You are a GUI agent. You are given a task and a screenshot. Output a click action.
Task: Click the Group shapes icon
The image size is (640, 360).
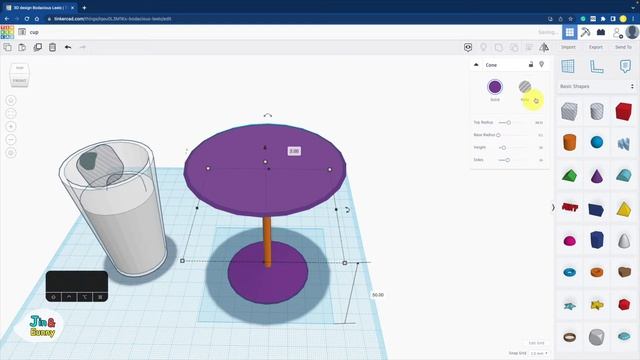499,47
